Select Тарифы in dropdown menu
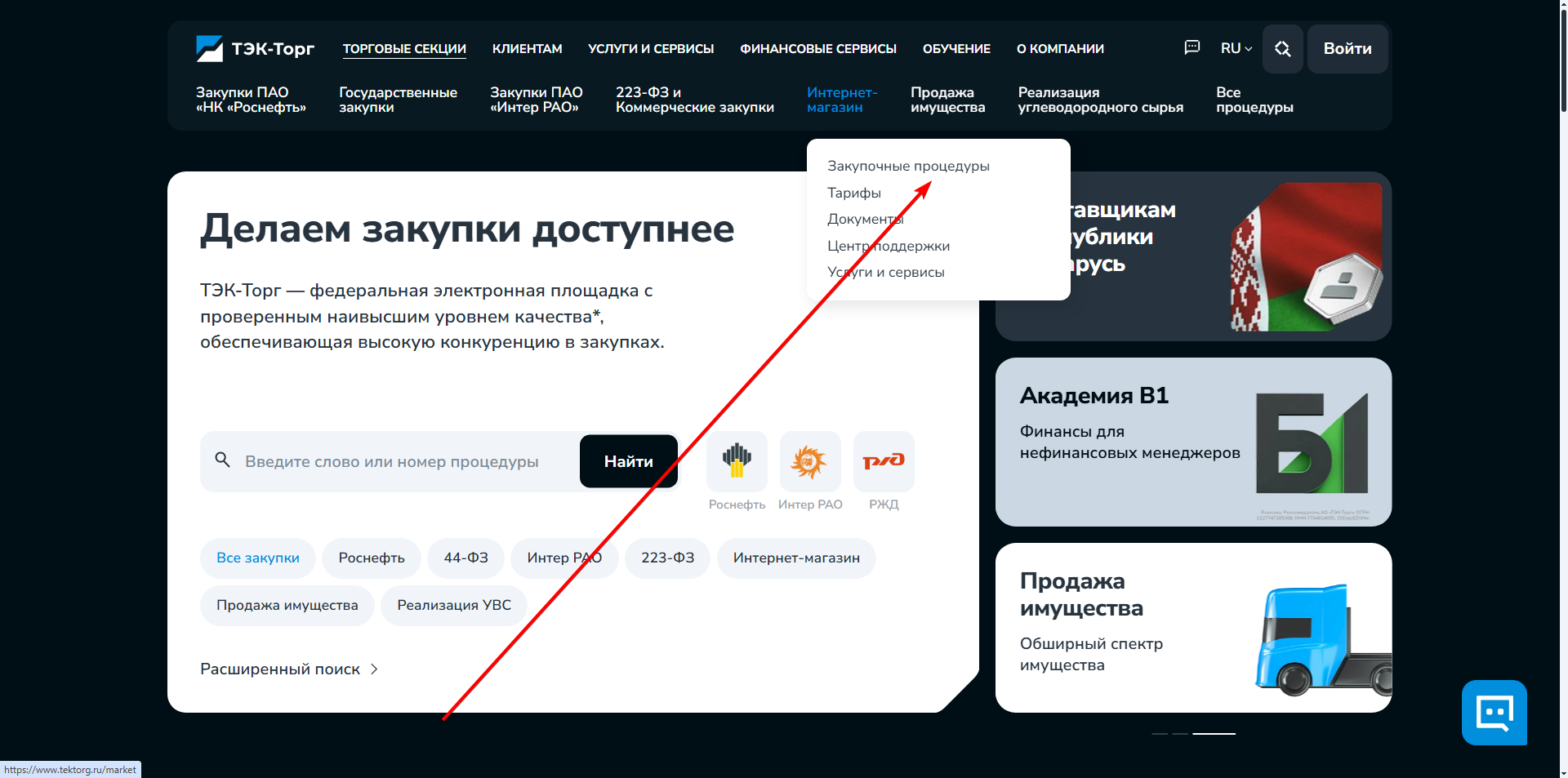 pyautogui.click(x=854, y=193)
